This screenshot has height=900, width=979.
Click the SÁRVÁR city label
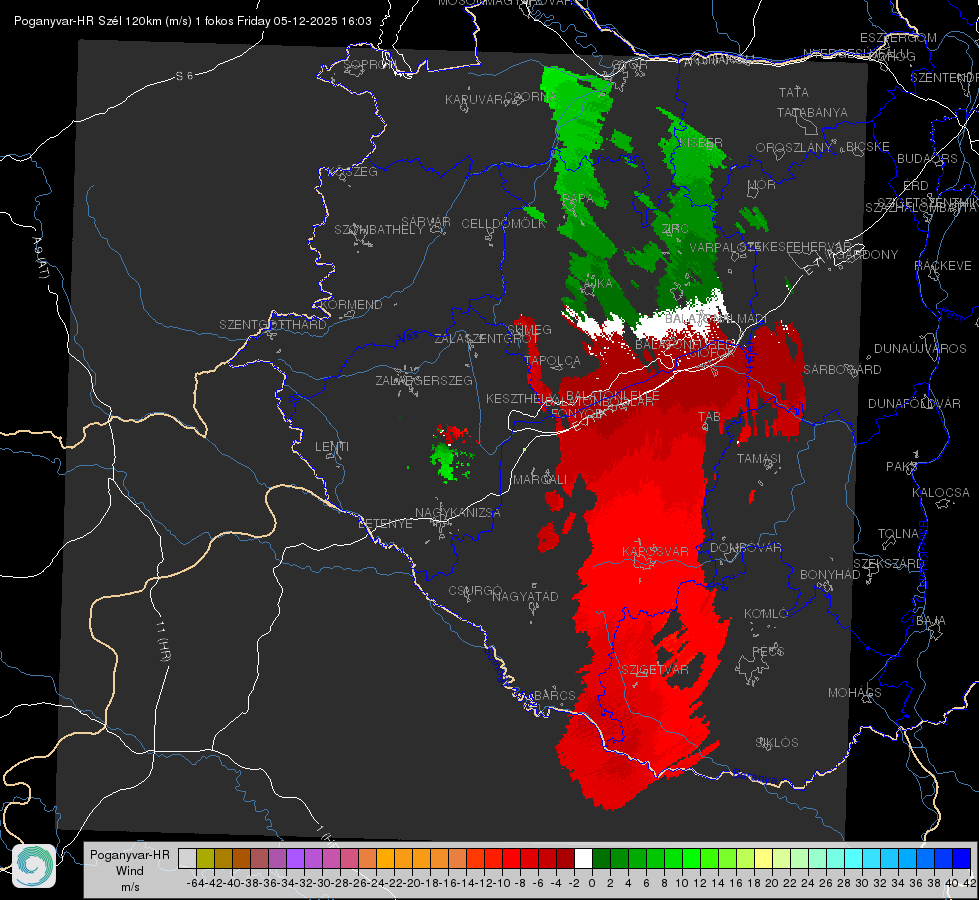click(426, 221)
